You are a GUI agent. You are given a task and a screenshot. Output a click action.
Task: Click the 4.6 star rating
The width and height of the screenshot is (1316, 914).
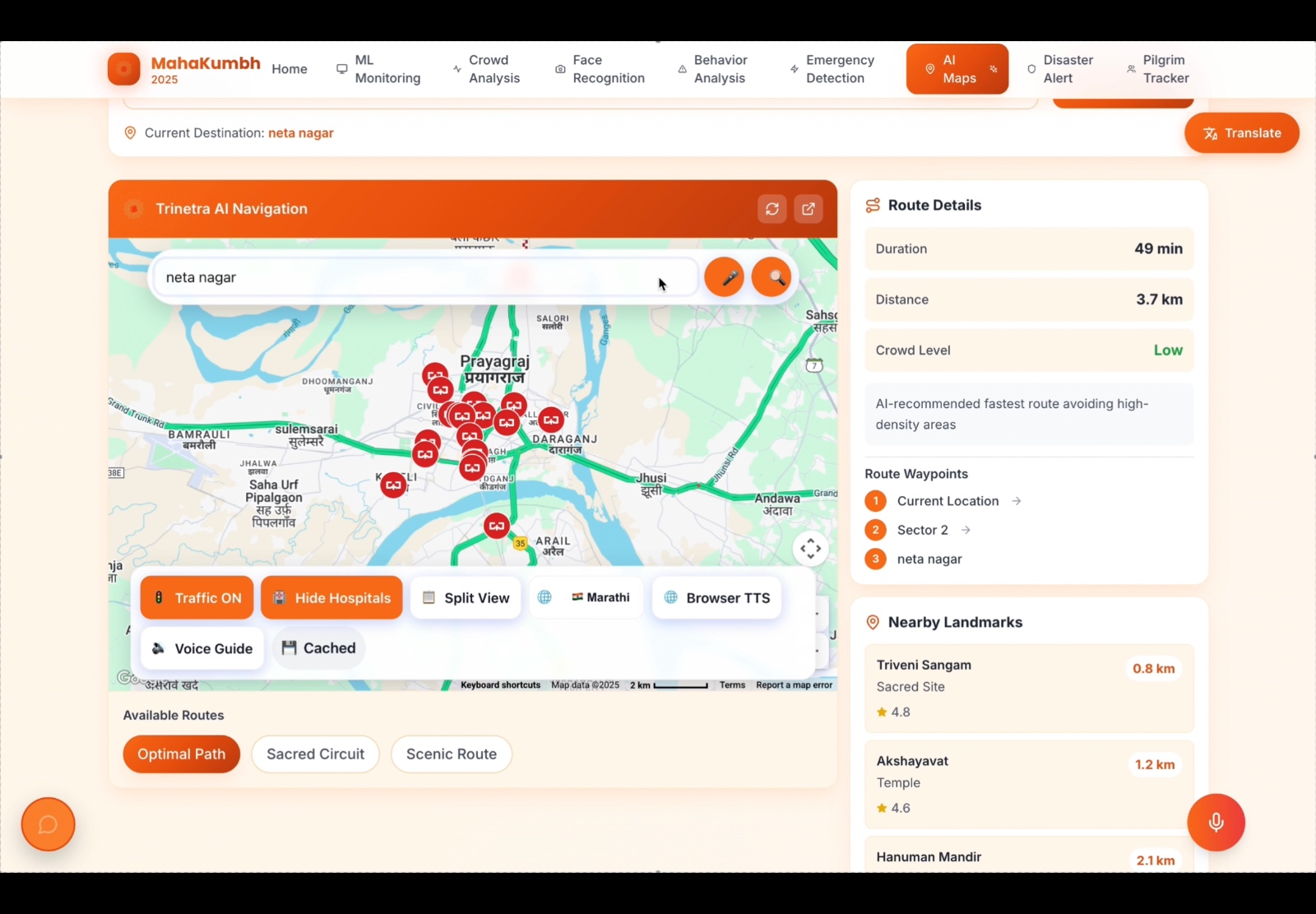(x=893, y=808)
